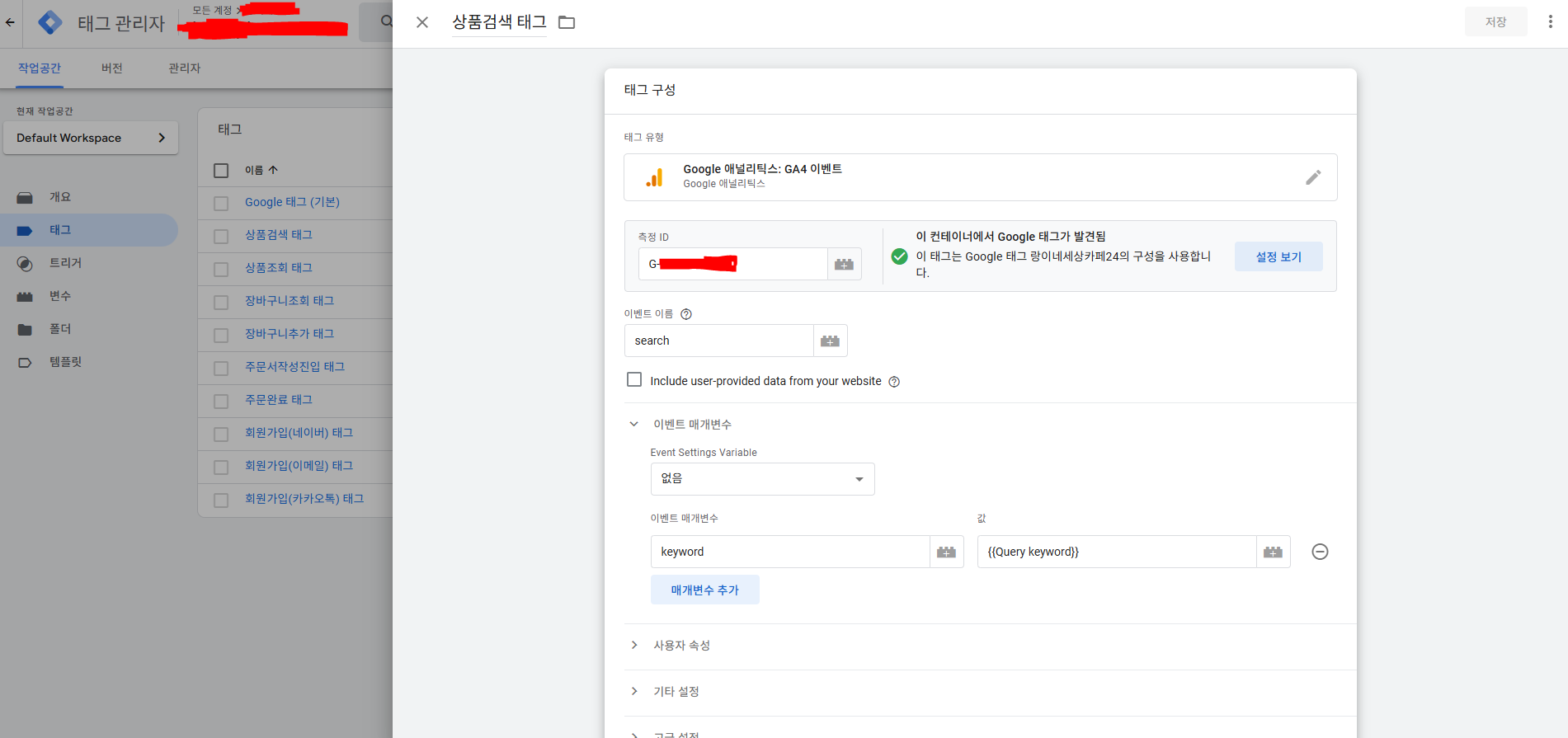Click green check Google tag found icon
This screenshot has width=1568, height=738.
click(x=900, y=256)
